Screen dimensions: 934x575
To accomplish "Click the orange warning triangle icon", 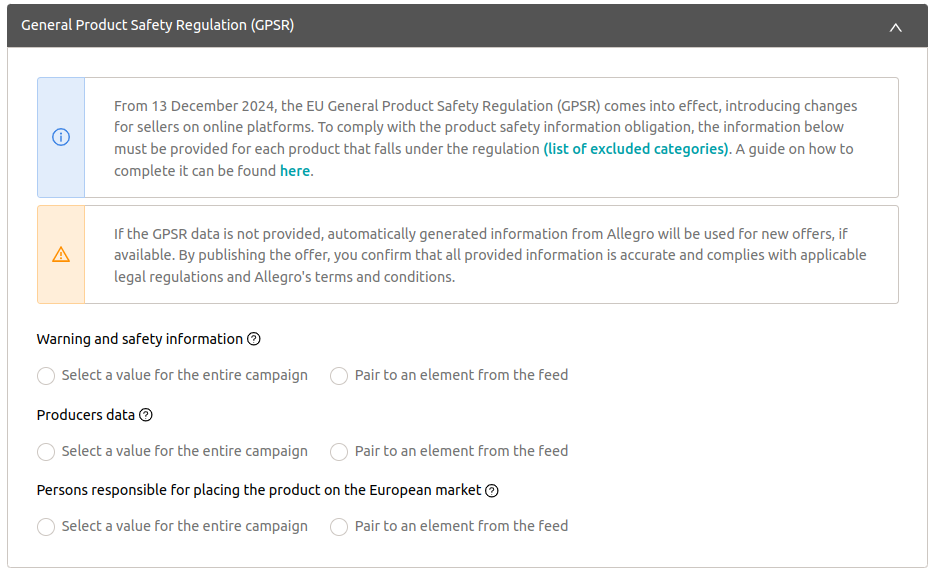I will [61, 255].
